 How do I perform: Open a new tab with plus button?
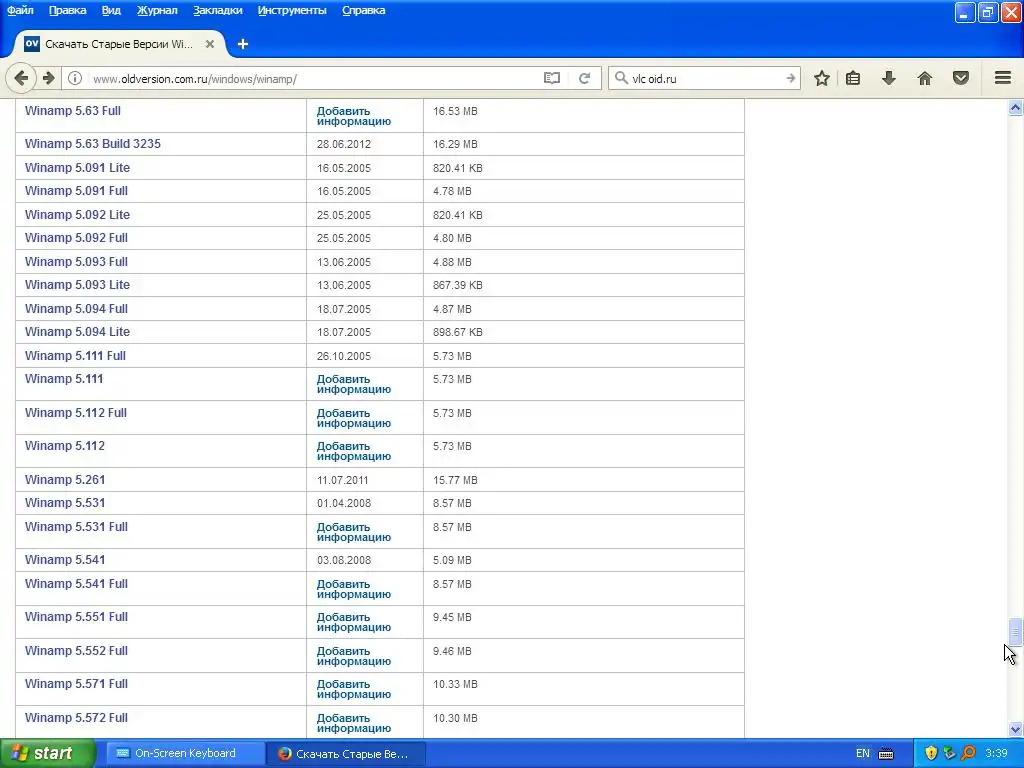pyautogui.click(x=243, y=44)
